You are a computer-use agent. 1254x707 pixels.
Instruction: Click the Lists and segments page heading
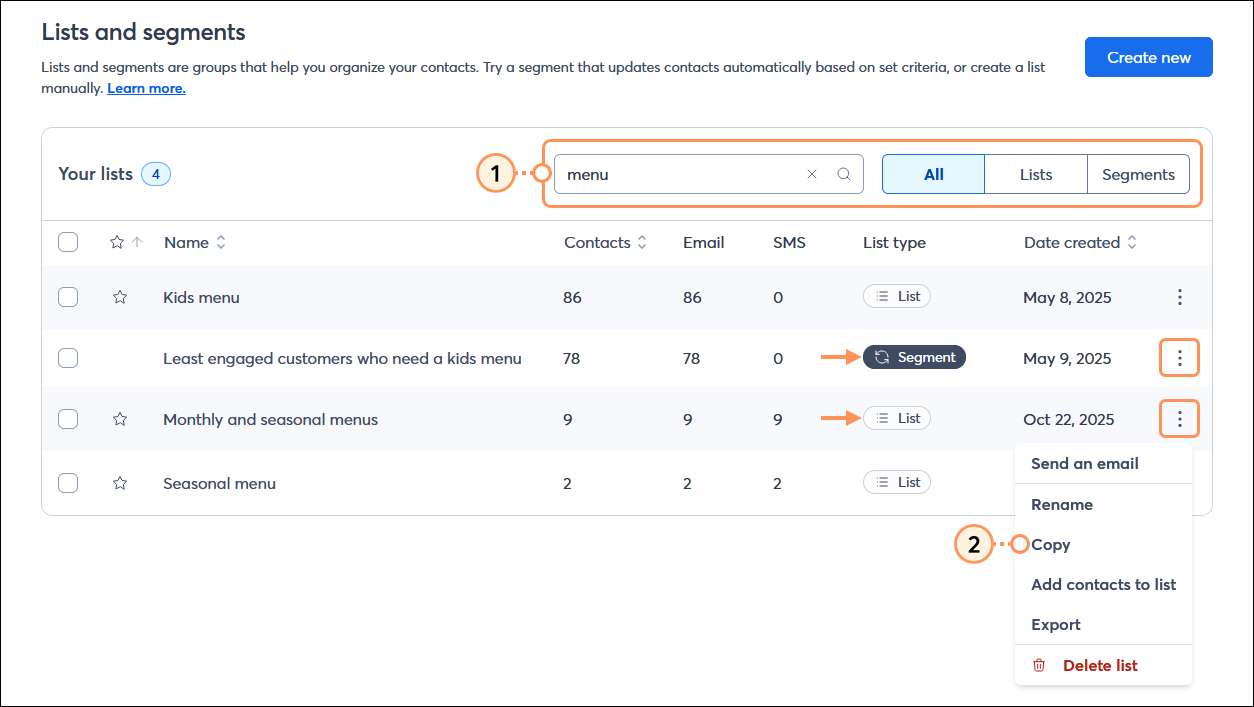pyautogui.click(x=143, y=32)
